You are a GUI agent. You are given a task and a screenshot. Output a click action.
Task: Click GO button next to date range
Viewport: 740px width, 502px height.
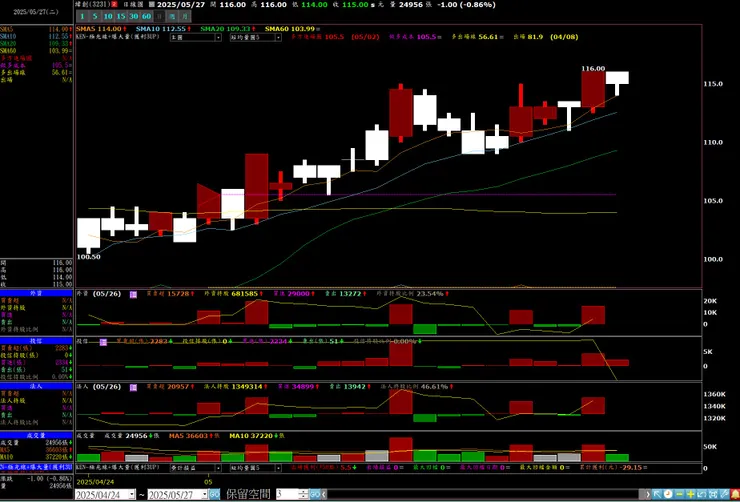pos(215,494)
